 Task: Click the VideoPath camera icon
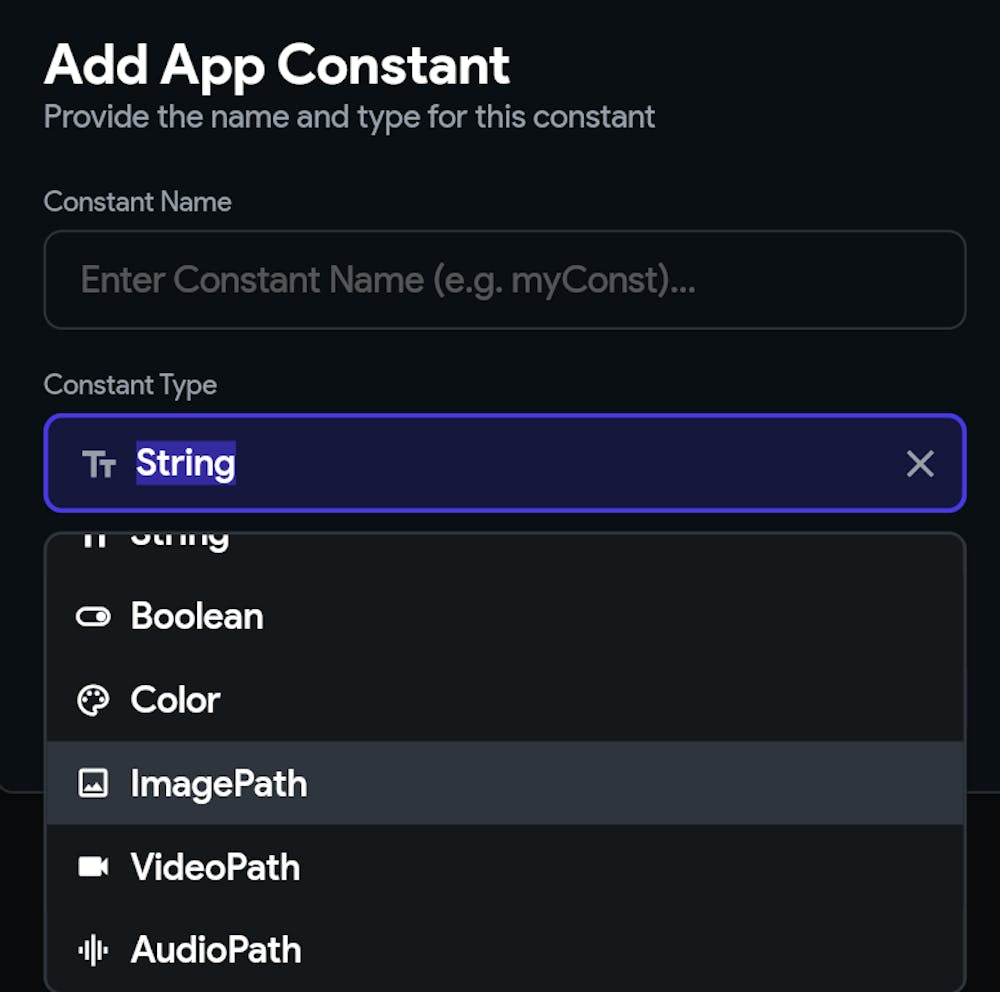click(93, 867)
